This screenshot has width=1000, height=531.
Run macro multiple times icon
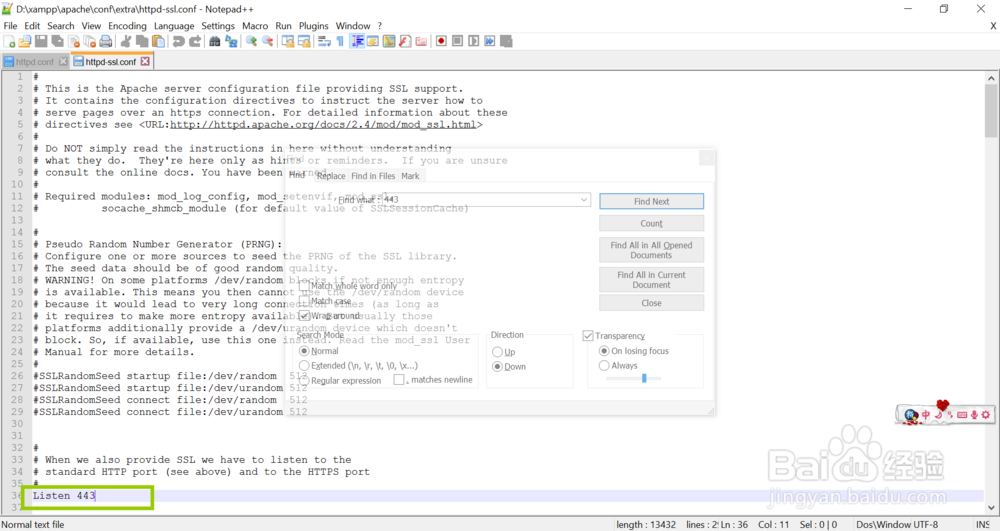tap(489, 41)
